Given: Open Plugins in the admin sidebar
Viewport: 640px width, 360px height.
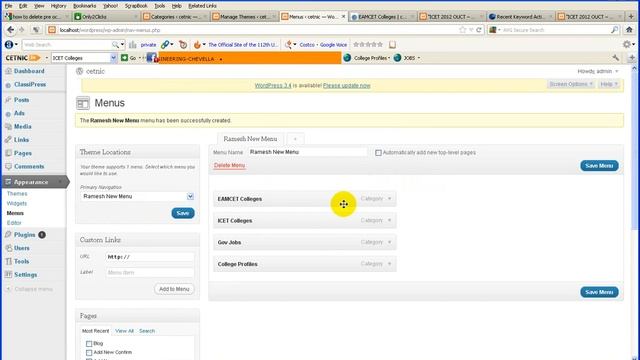Looking at the screenshot, I should (24, 235).
